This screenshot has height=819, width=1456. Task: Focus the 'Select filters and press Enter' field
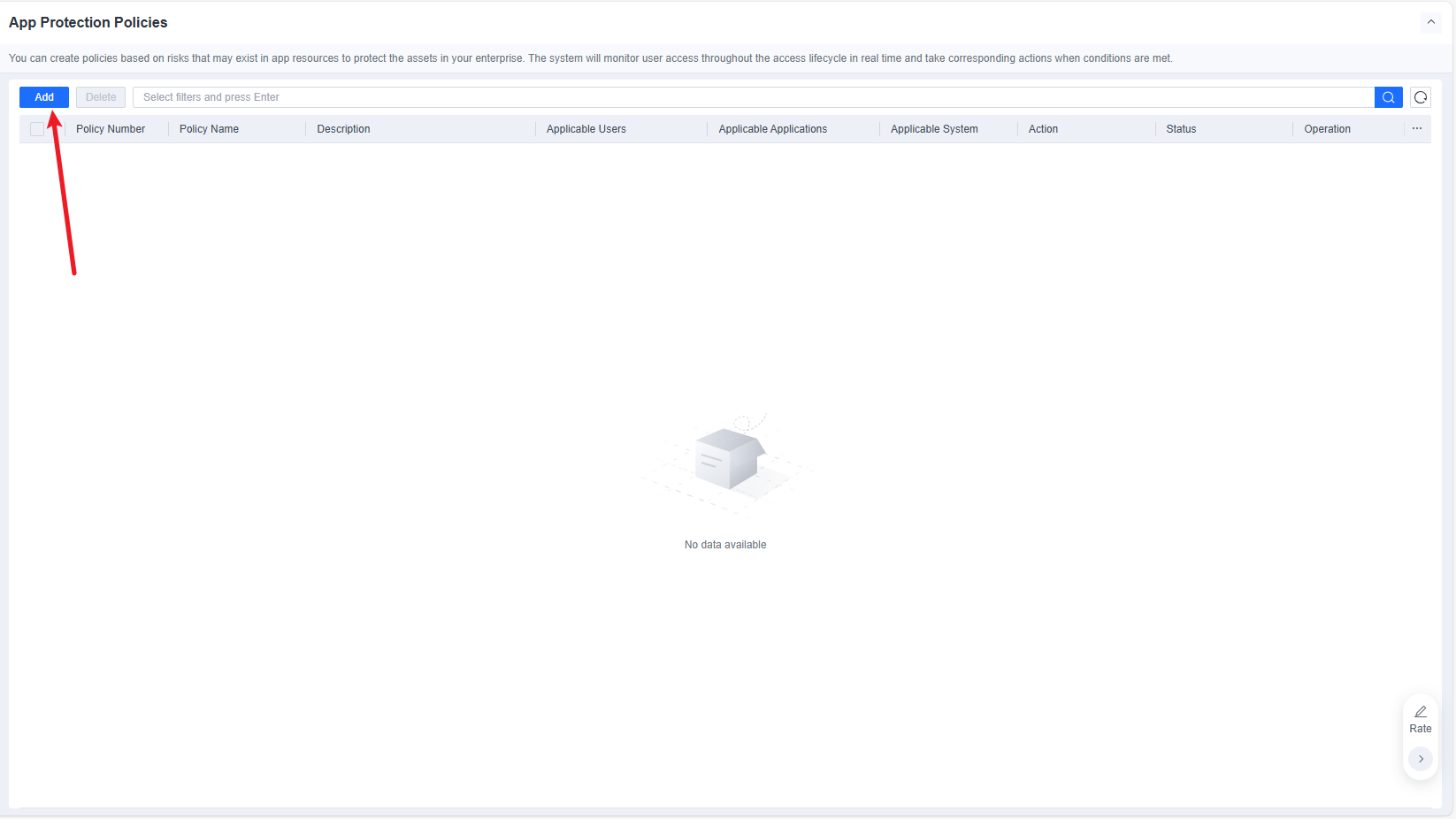pyautogui.click(x=753, y=97)
